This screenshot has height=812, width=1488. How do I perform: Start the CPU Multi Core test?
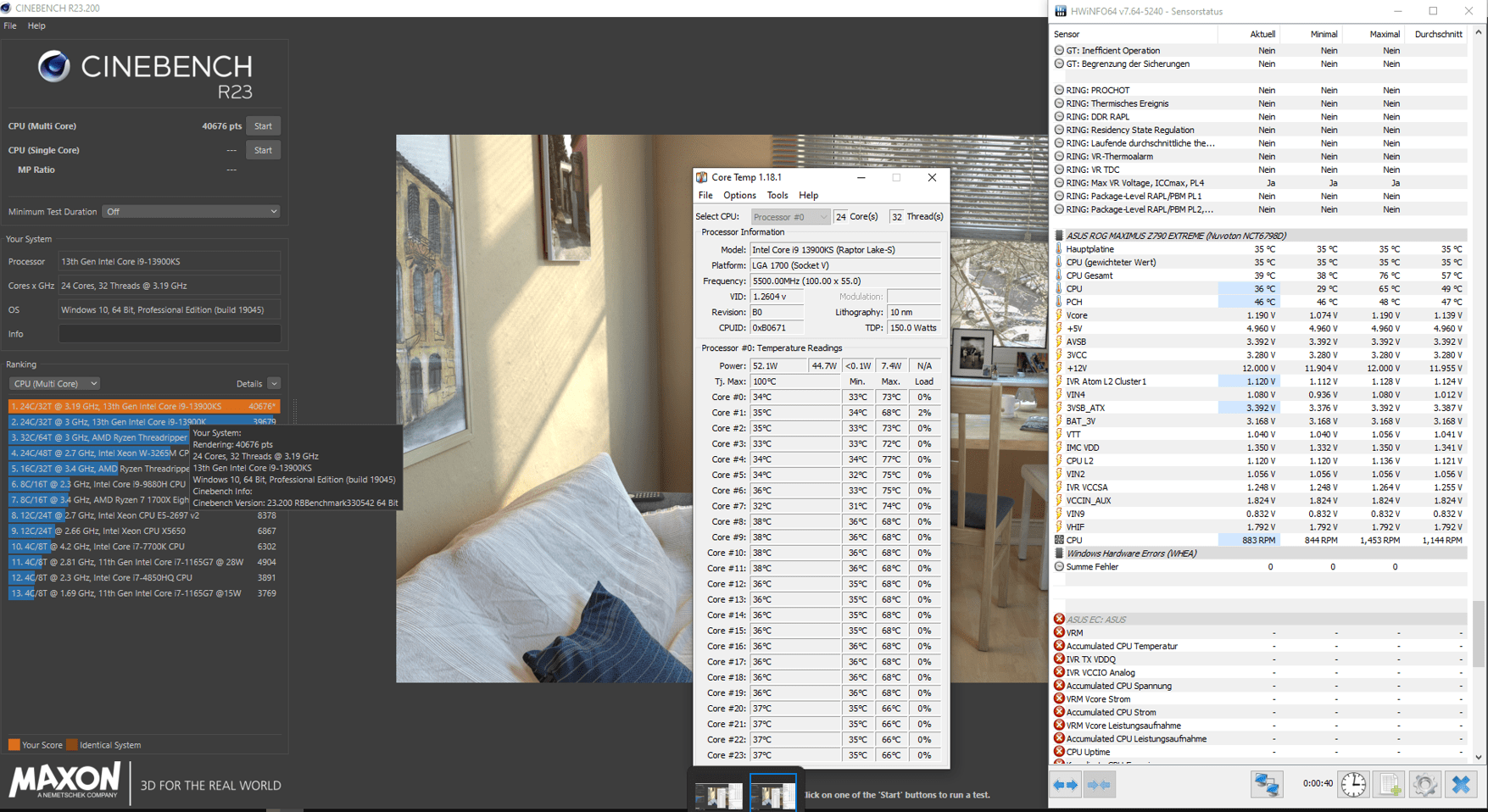(263, 126)
